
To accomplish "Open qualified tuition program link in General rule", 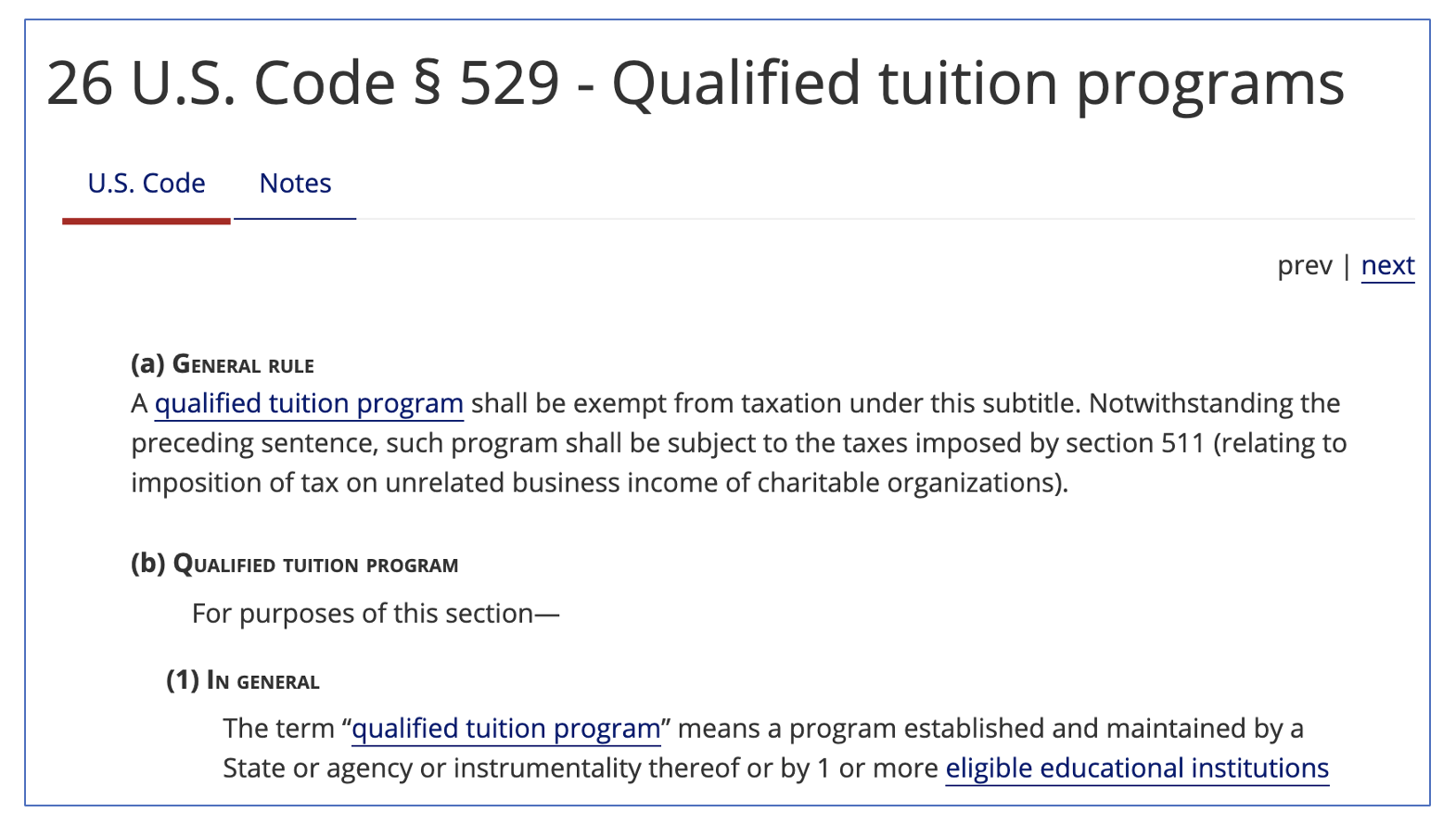I will point(309,404).
